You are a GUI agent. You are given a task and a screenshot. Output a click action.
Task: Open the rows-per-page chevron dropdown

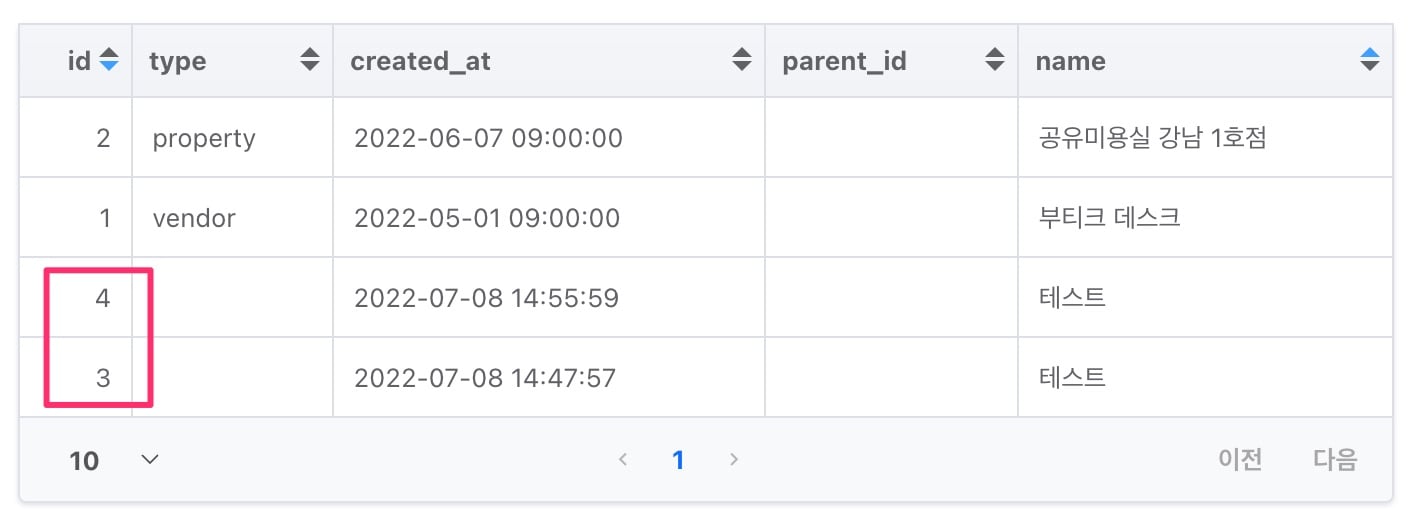click(x=150, y=460)
